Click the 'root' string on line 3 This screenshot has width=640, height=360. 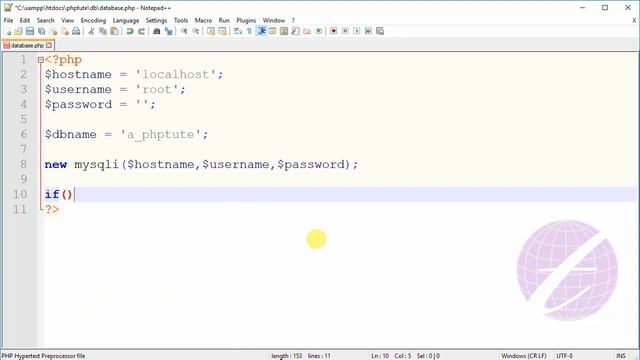[157, 89]
